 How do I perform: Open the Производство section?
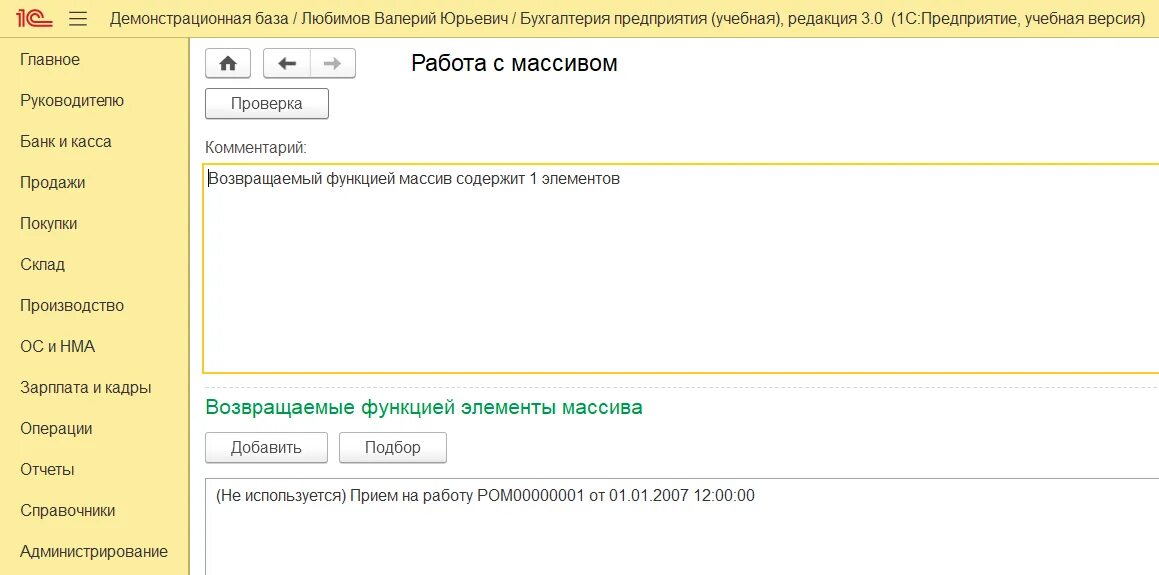(72, 305)
